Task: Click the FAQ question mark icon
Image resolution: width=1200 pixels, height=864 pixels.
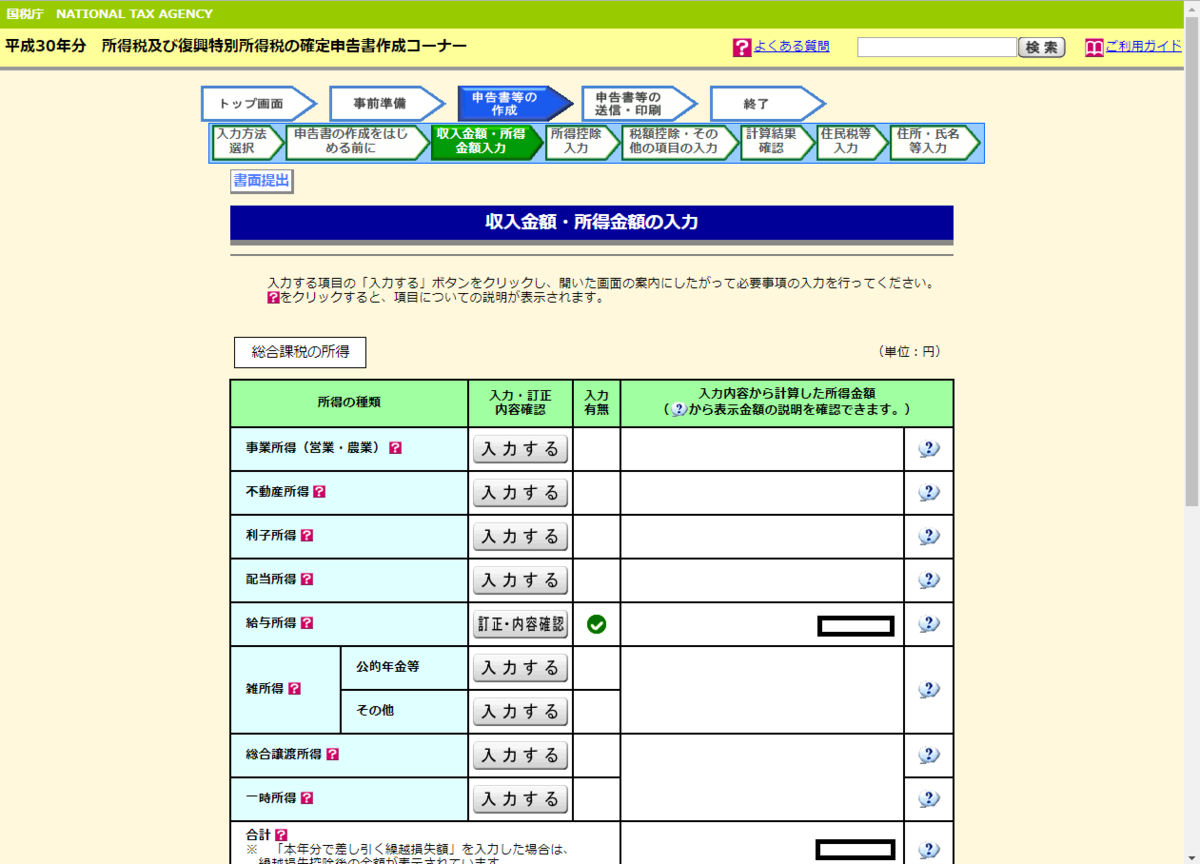Action: pyautogui.click(x=741, y=47)
